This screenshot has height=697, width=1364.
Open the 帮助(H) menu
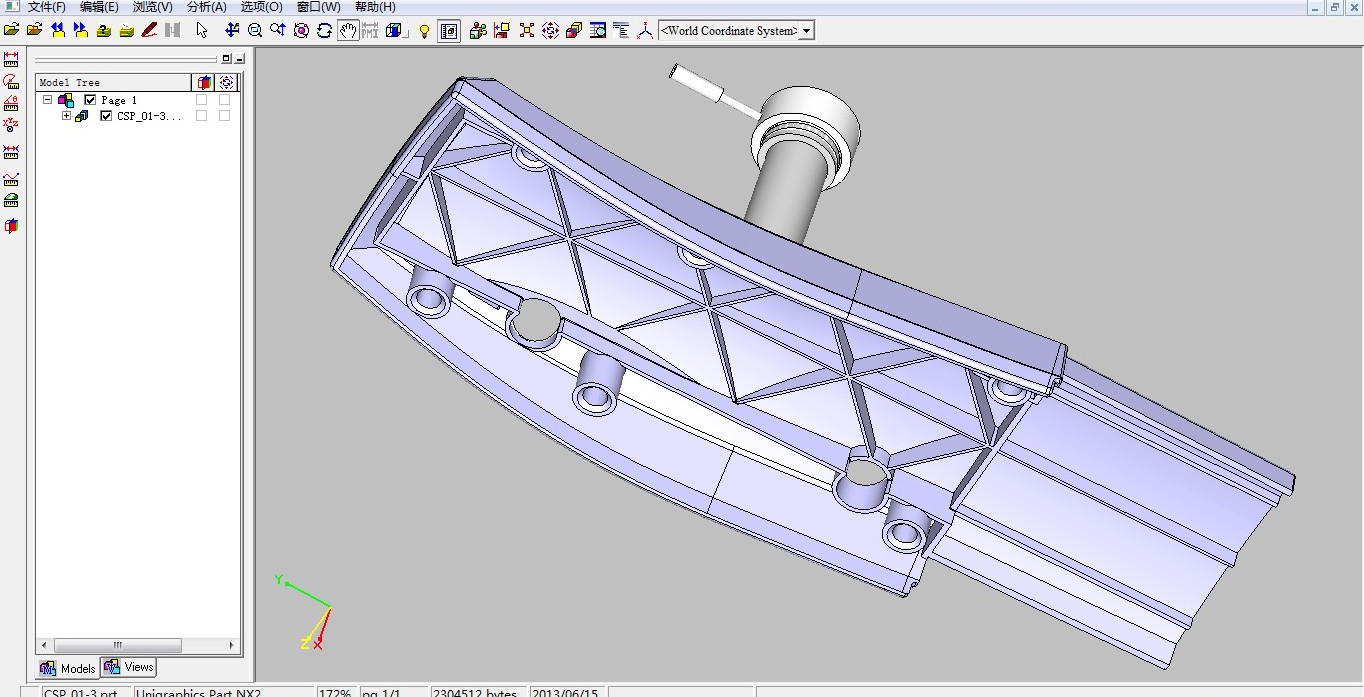pos(375,7)
